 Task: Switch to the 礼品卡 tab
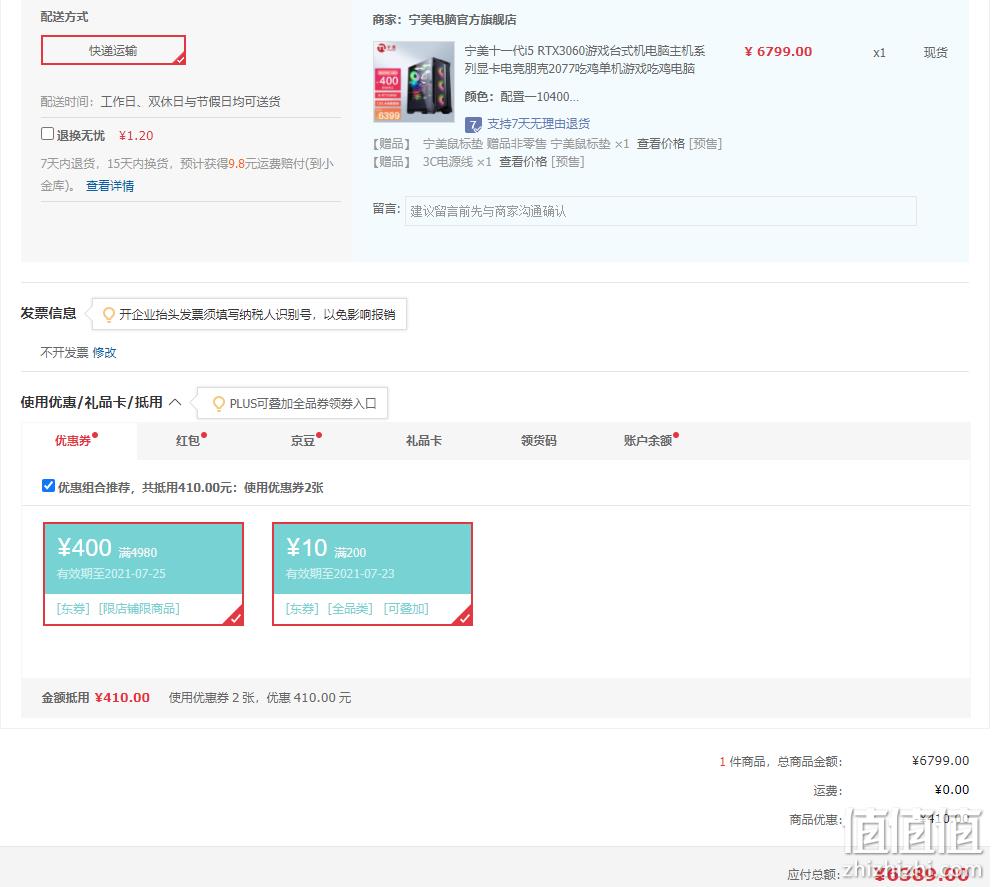[x=423, y=440]
